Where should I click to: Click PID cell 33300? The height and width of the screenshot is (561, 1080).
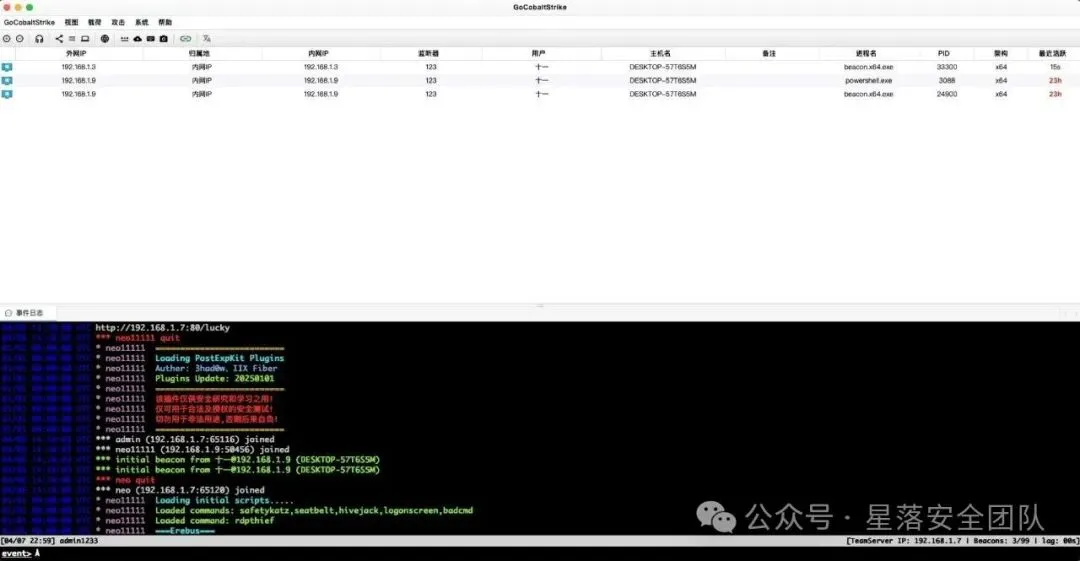[947, 67]
